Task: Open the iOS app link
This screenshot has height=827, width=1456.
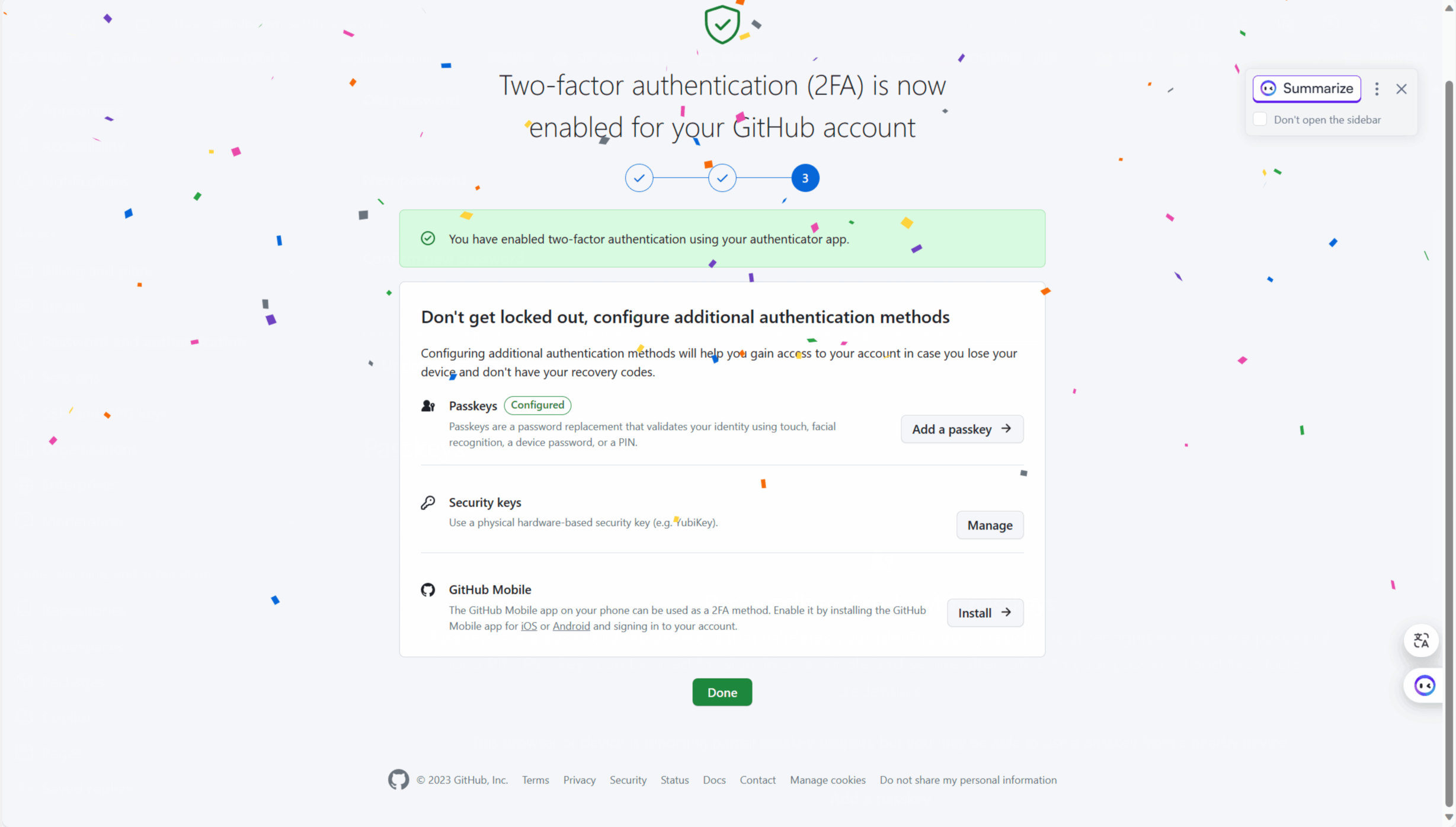Action: [x=529, y=626]
